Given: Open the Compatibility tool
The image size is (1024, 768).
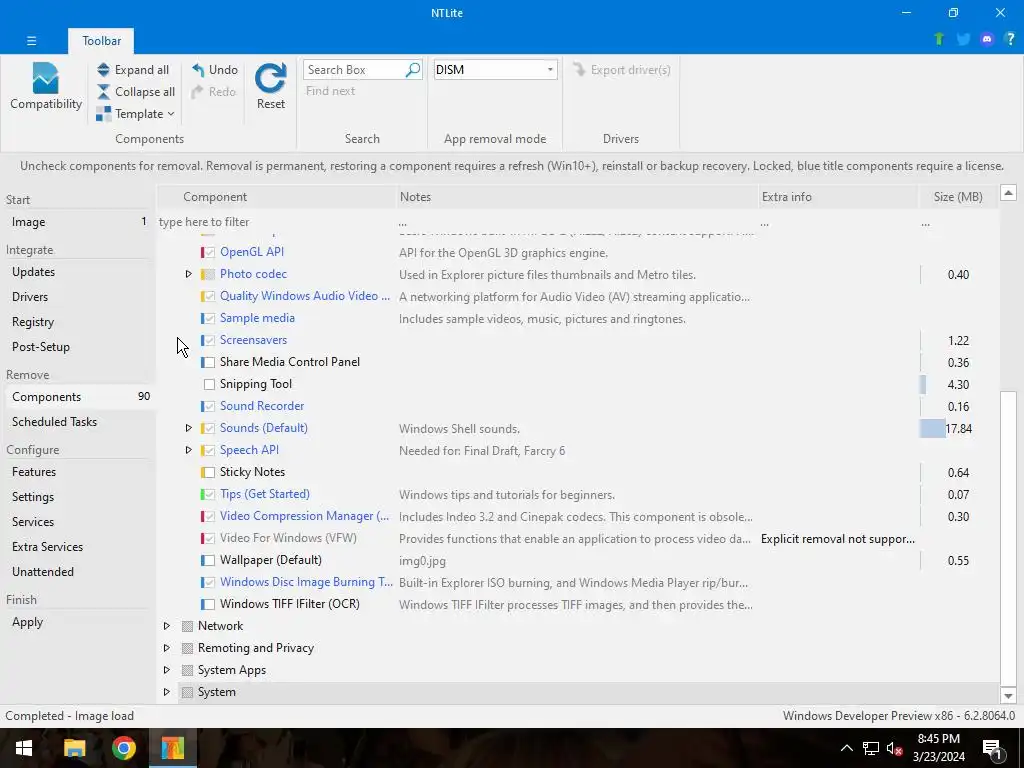Looking at the screenshot, I should 46,87.
